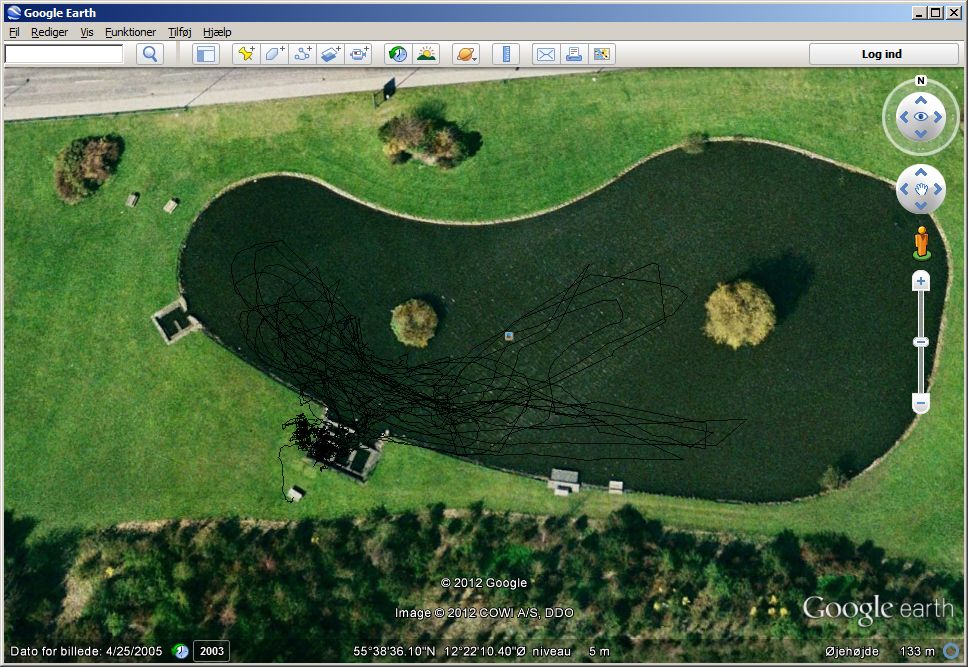Click the search magnifier button

point(150,54)
